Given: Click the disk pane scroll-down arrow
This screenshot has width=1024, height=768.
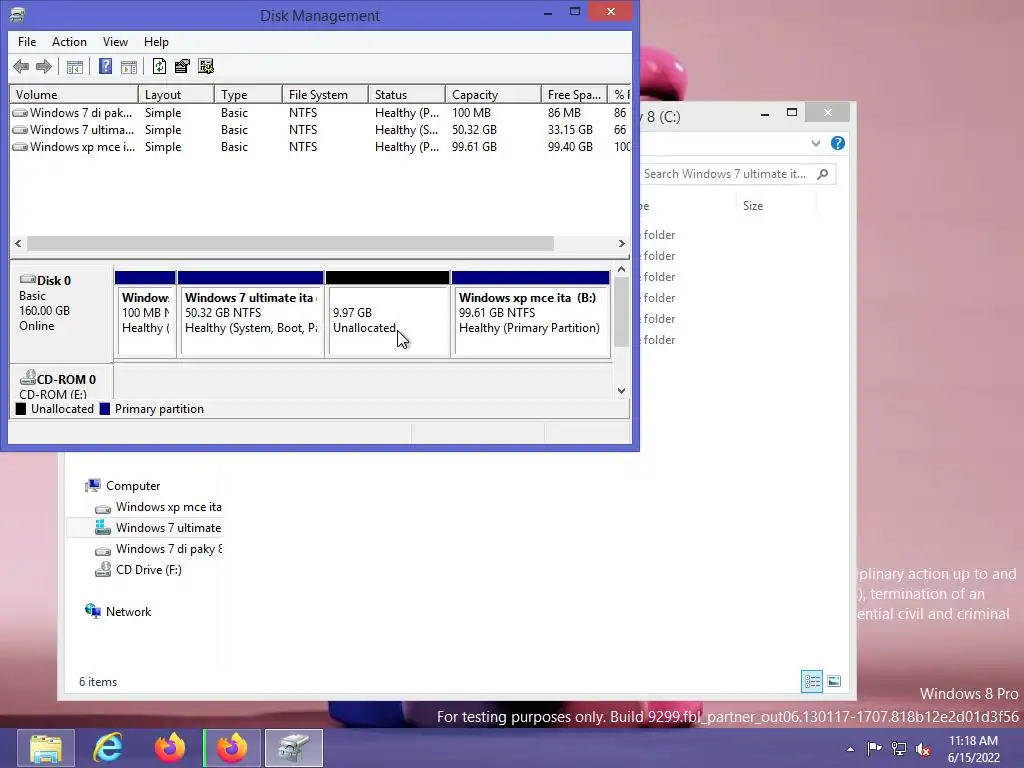Looking at the screenshot, I should [621, 391].
